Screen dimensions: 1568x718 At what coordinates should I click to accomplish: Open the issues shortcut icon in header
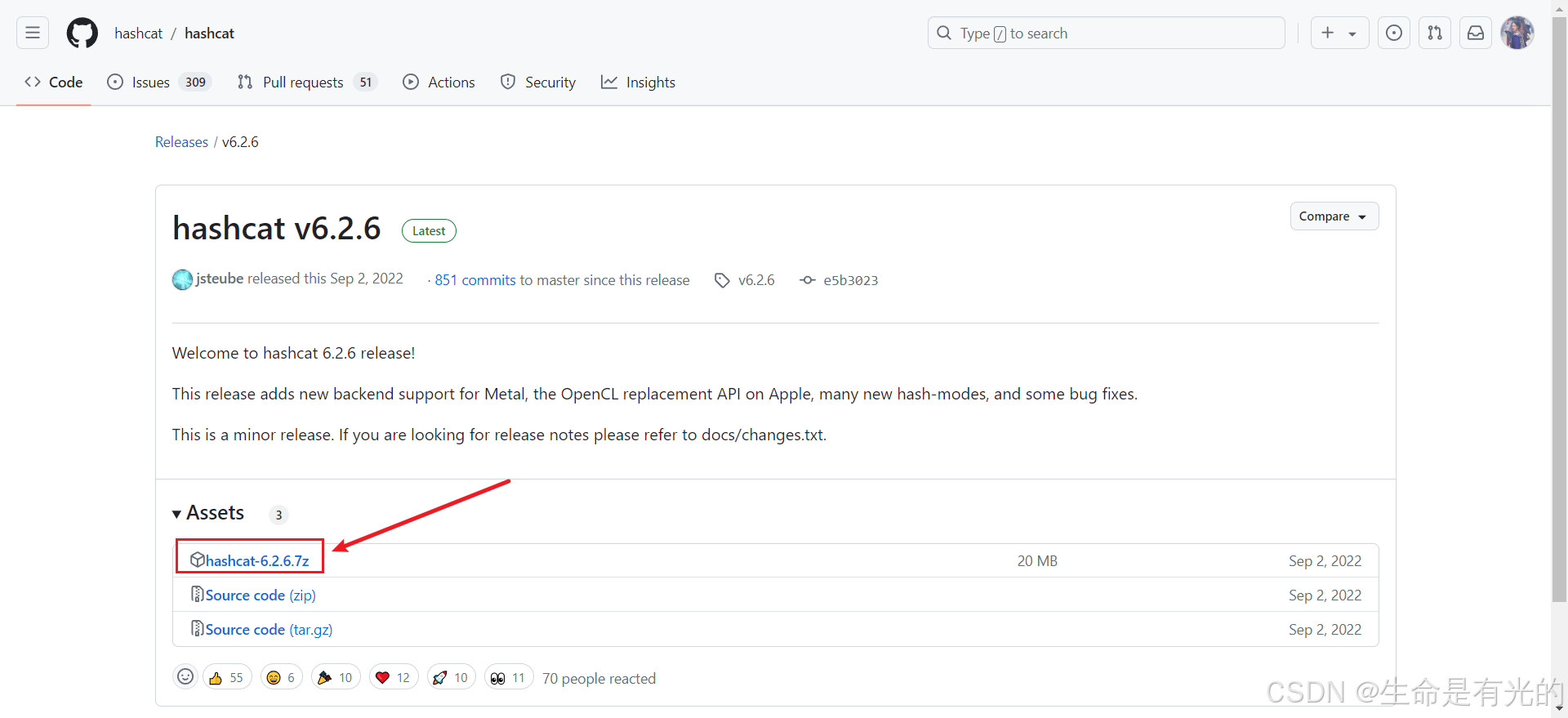coord(1394,33)
